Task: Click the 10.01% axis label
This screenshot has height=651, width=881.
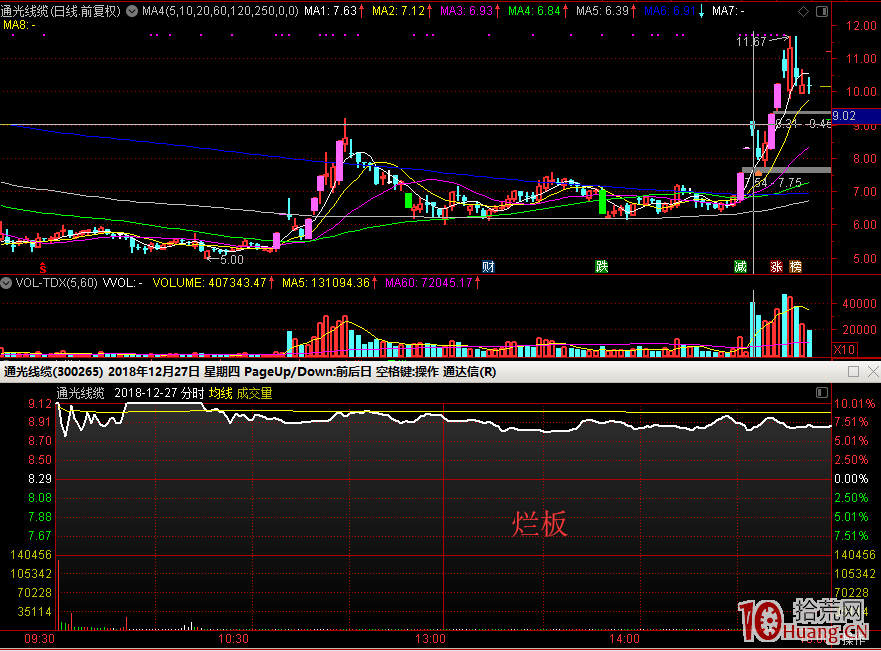Action: pos(855,404)
